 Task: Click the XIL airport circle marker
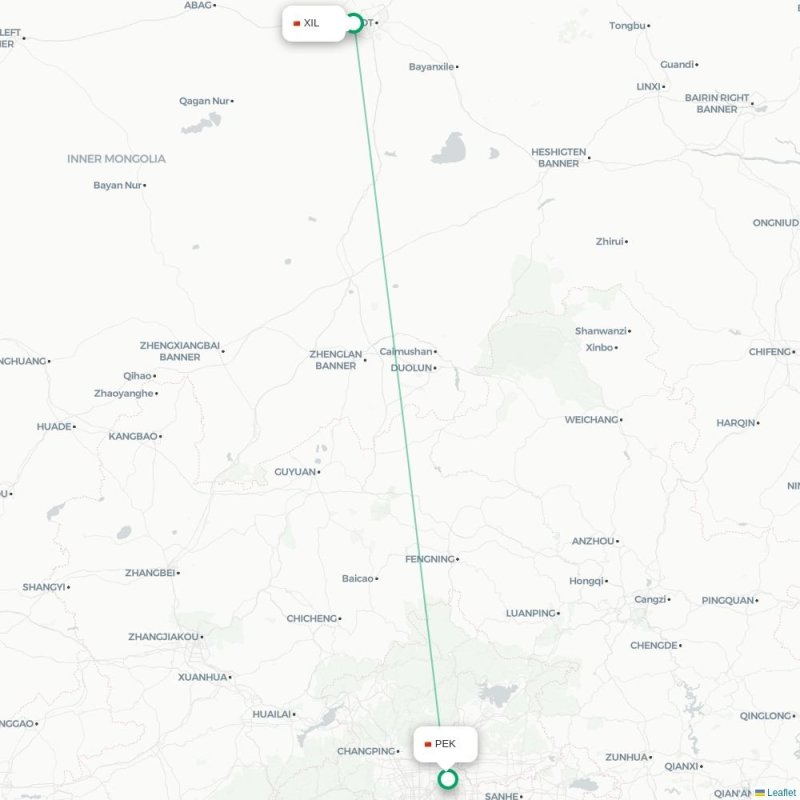pyautogui.click(x=354, y=23)
